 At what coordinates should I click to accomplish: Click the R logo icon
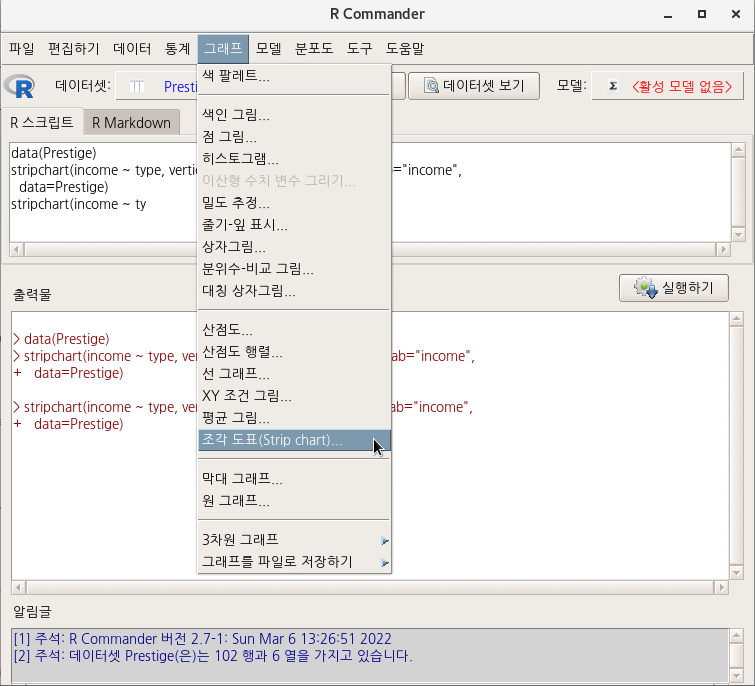[19, 87]
